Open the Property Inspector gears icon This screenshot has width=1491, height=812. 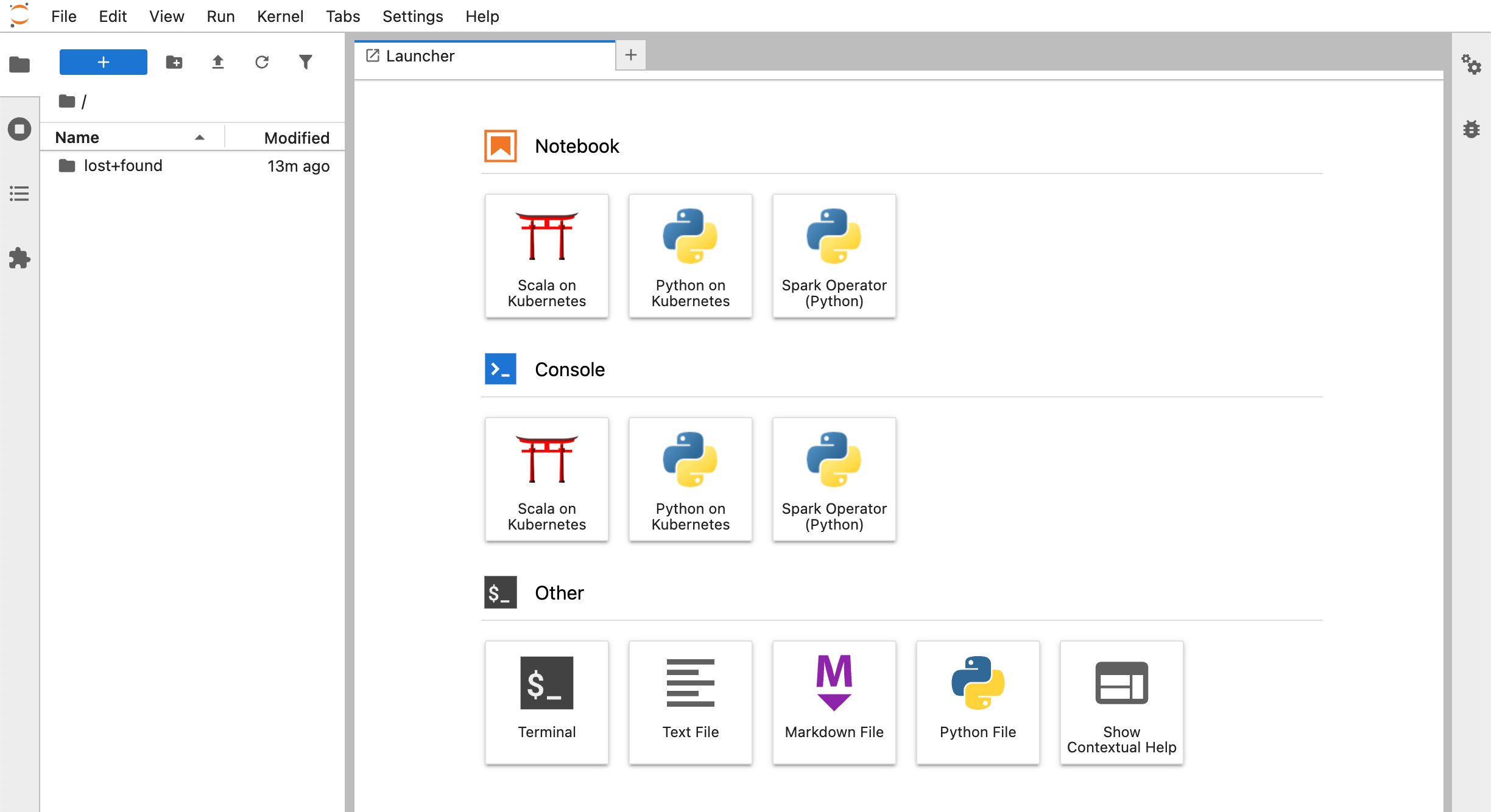pos(1471,65)
